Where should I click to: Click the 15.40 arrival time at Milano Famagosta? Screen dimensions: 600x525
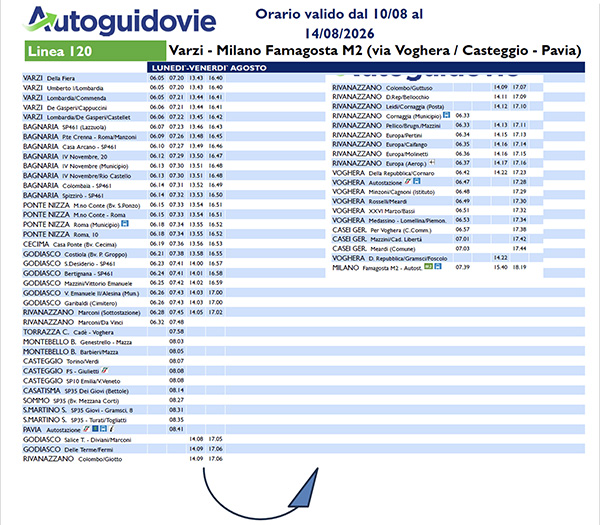coord(501,267)
